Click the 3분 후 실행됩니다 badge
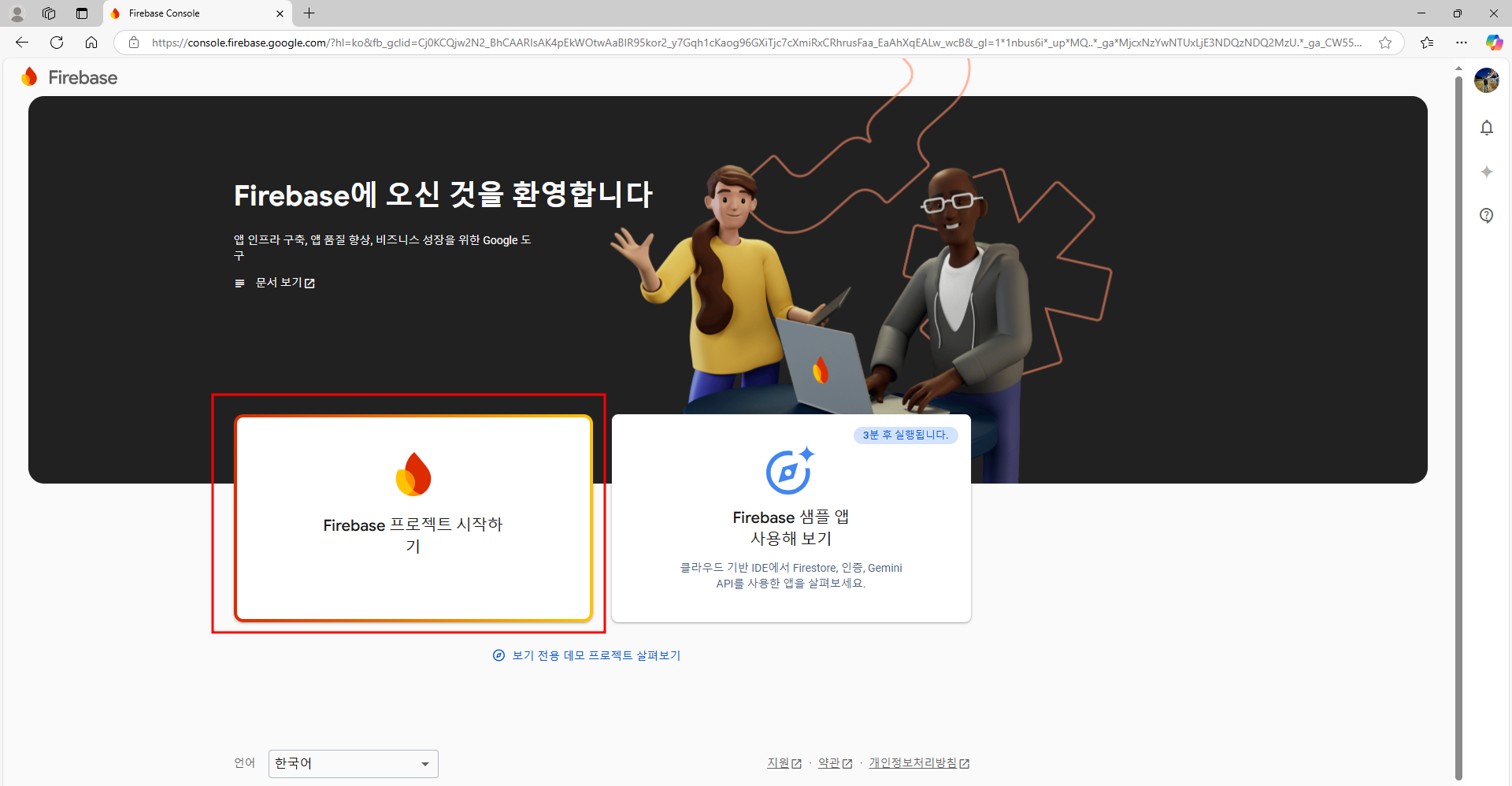Screen dimensions: 1512x786 click(x=906, y=436)
